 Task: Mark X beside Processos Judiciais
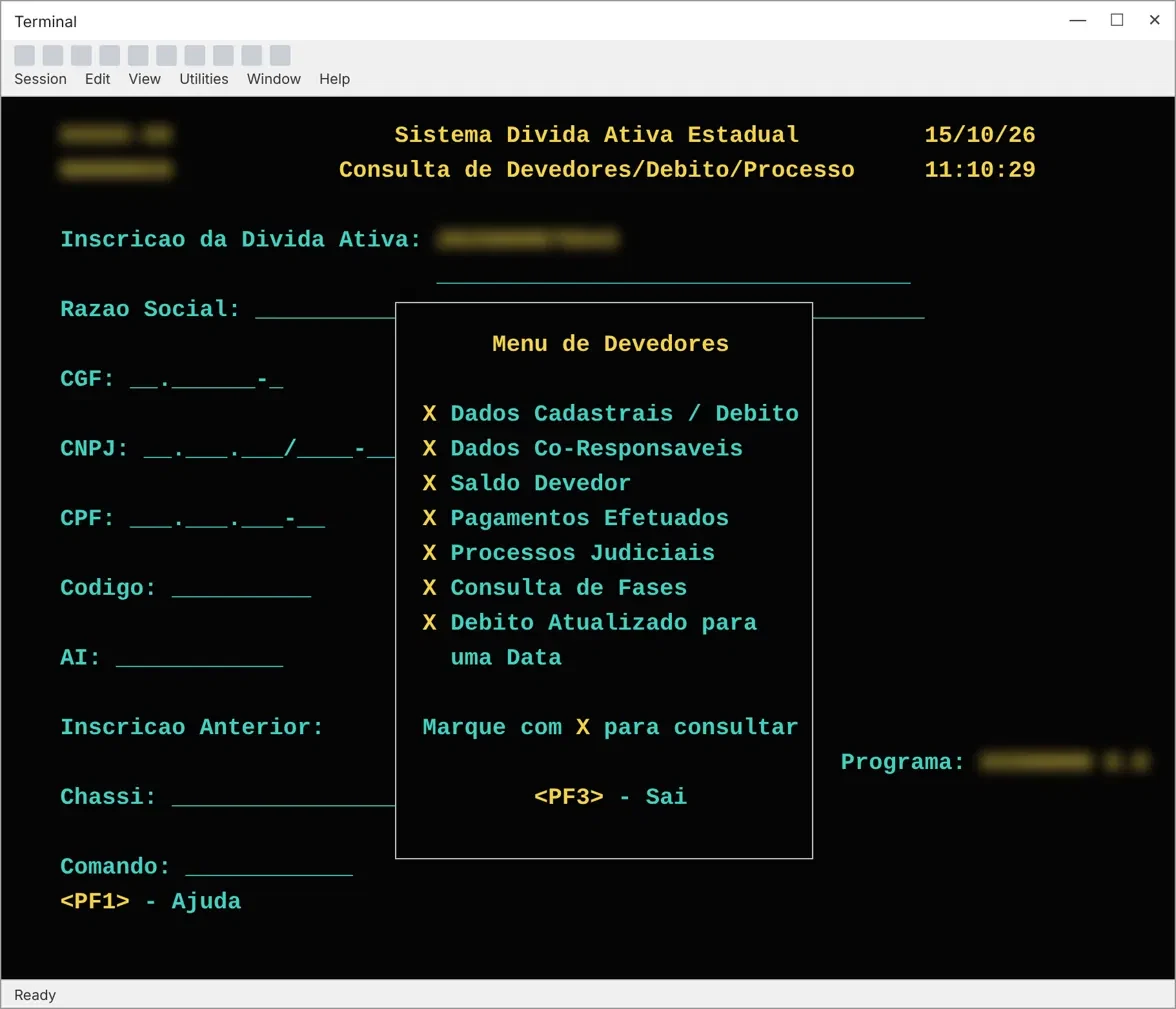click(430, 553)
